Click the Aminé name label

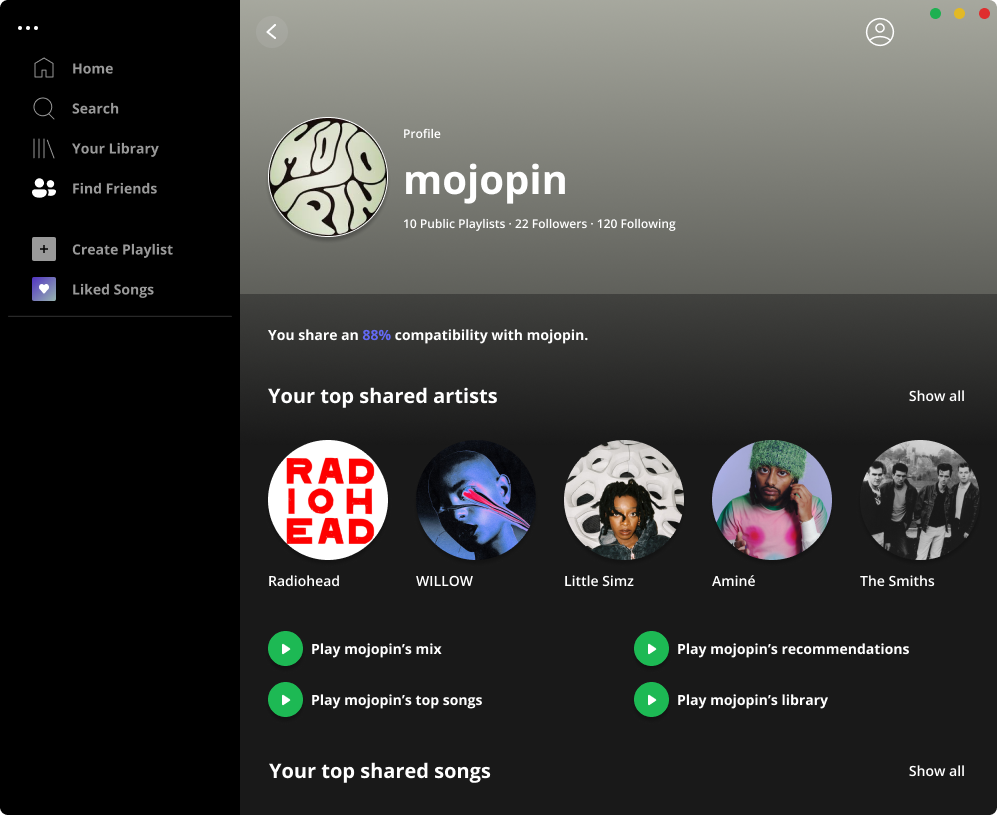point(733,581)
